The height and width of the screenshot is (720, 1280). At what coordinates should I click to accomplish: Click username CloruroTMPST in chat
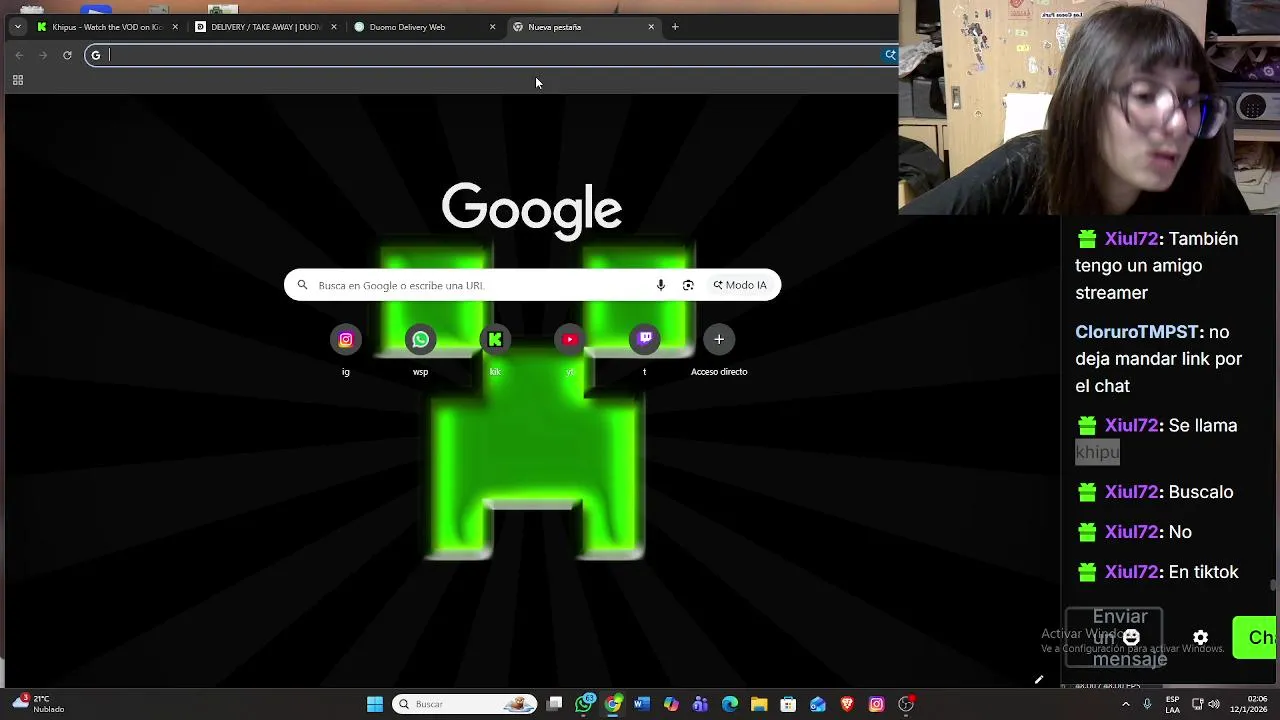pyautogui.click(x=1137, y=332)
